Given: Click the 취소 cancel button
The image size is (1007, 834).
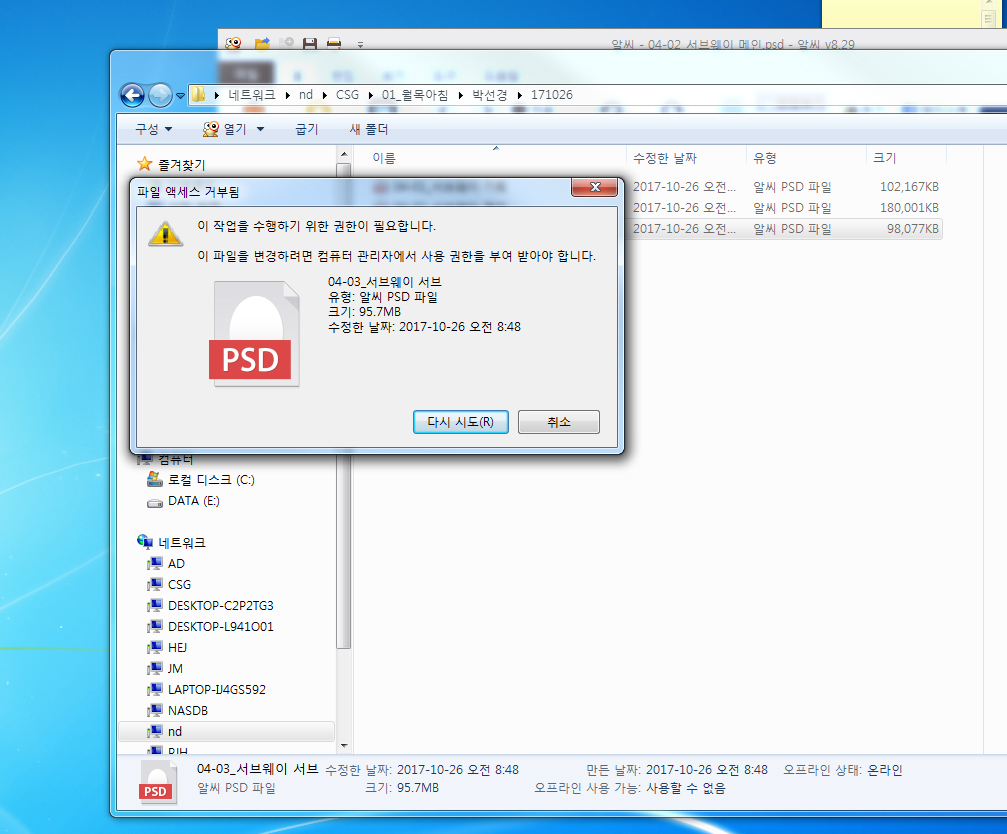Looking at the screenshot, I should click(559, 422).
